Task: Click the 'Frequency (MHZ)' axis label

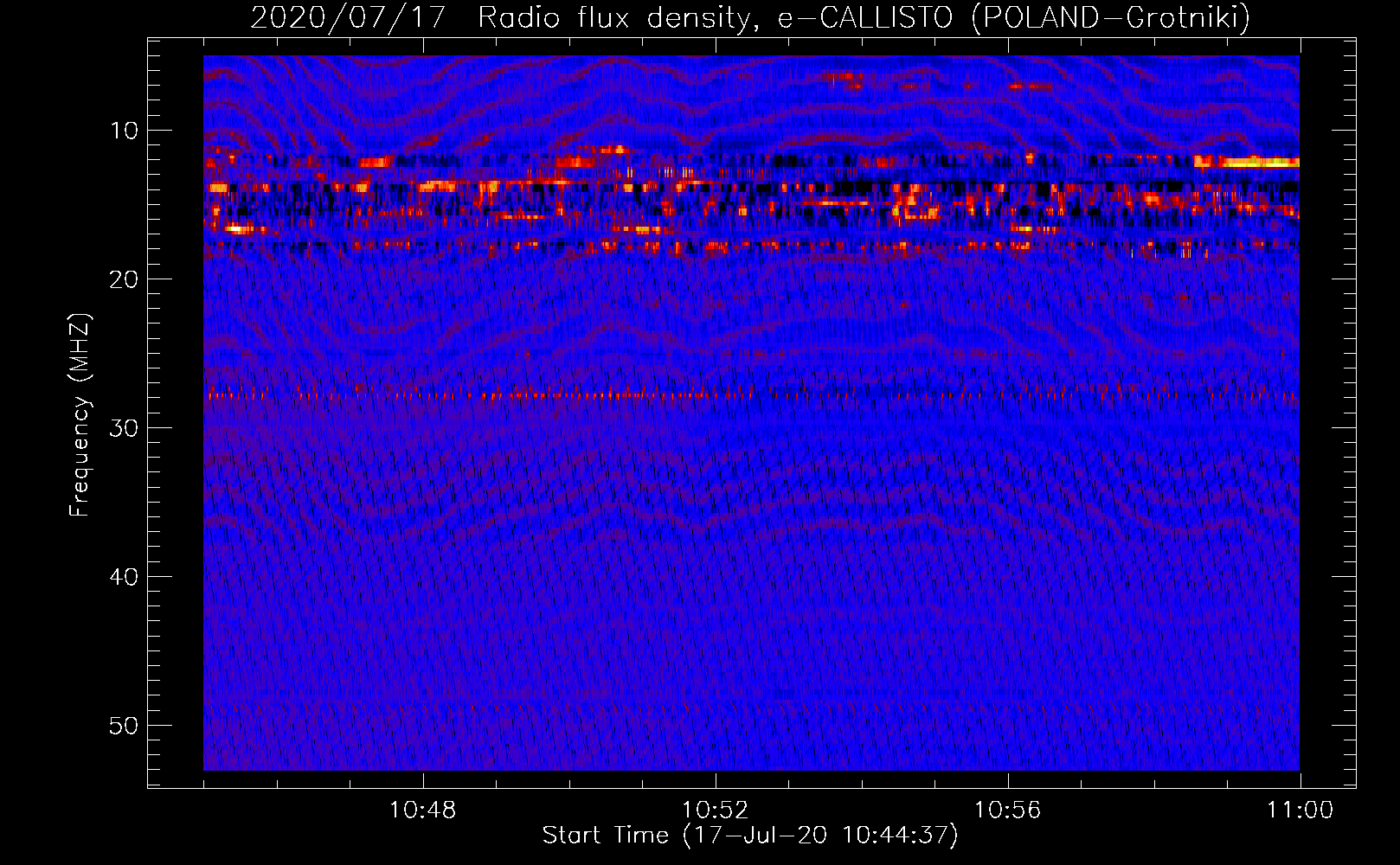Action: 80,415
